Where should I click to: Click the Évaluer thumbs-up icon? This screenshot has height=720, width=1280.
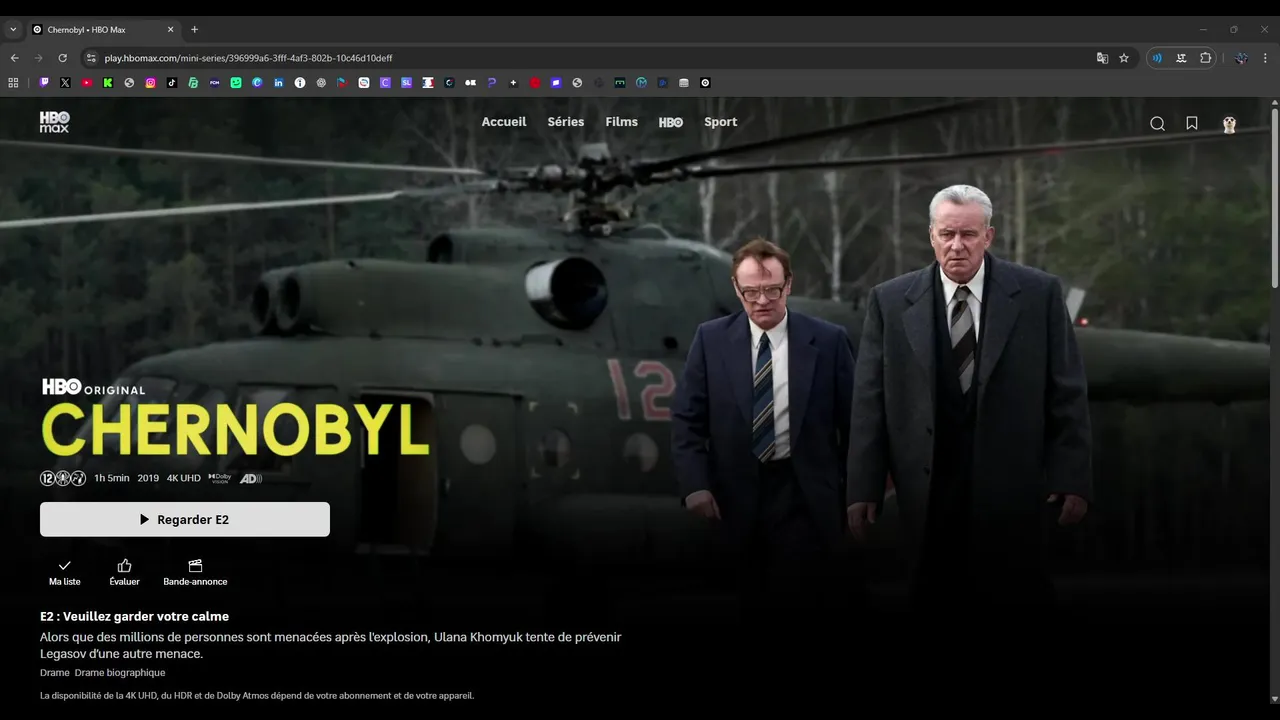coord(124,566)
